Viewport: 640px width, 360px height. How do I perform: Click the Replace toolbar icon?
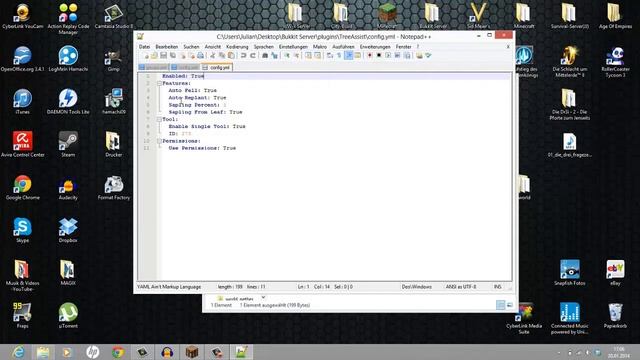(274, 56)
